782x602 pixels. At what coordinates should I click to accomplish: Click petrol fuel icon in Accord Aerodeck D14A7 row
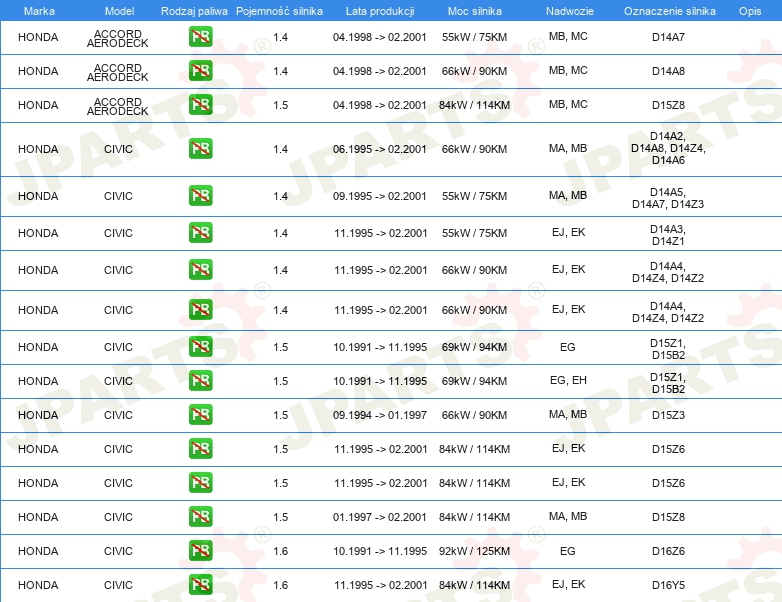click(x=200, y=37)
